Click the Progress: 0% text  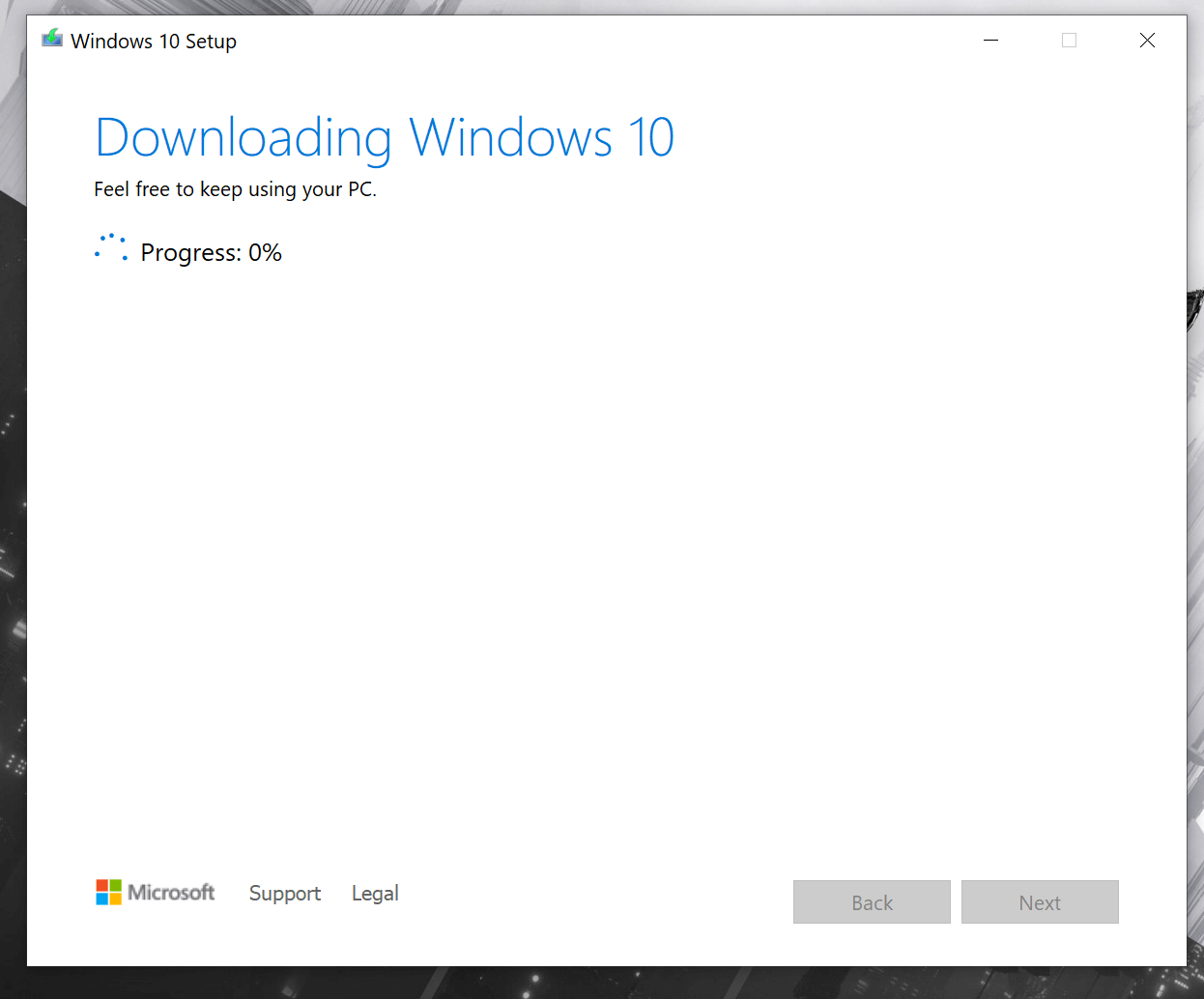tap(212, 253)
